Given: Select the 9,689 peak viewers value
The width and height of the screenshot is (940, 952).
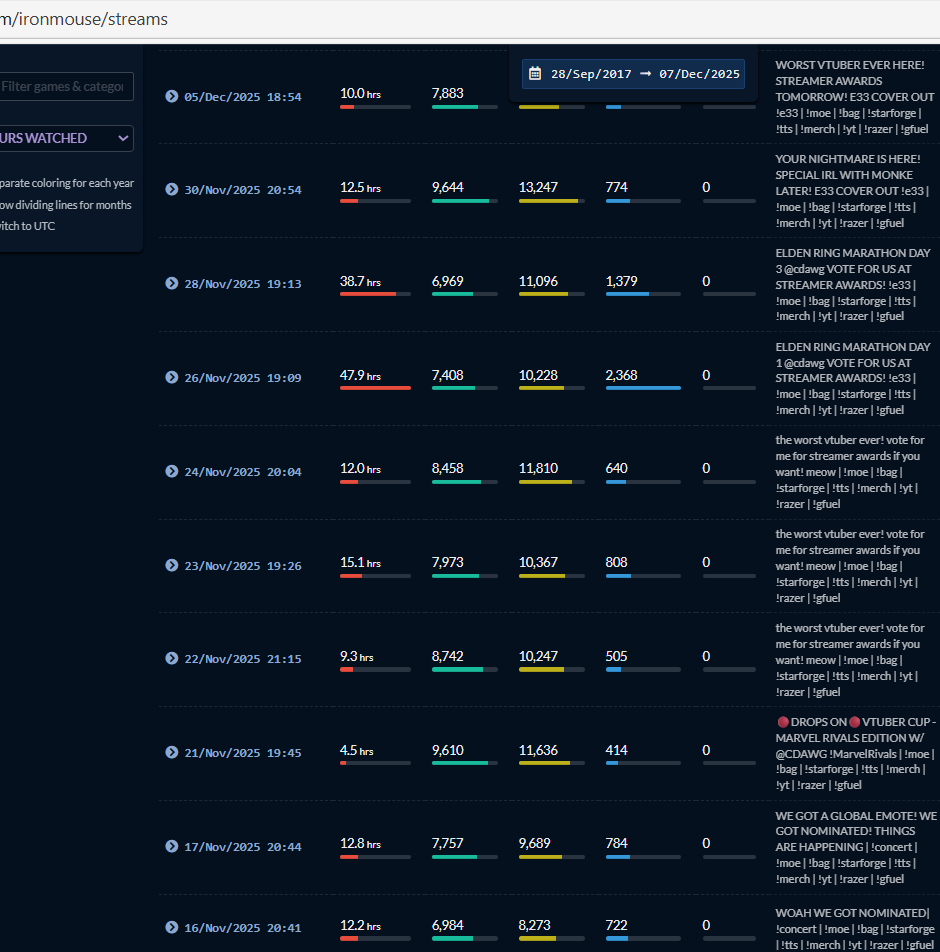Looking at the screenshot, I should pyautogui.click(x=534, y=844).
